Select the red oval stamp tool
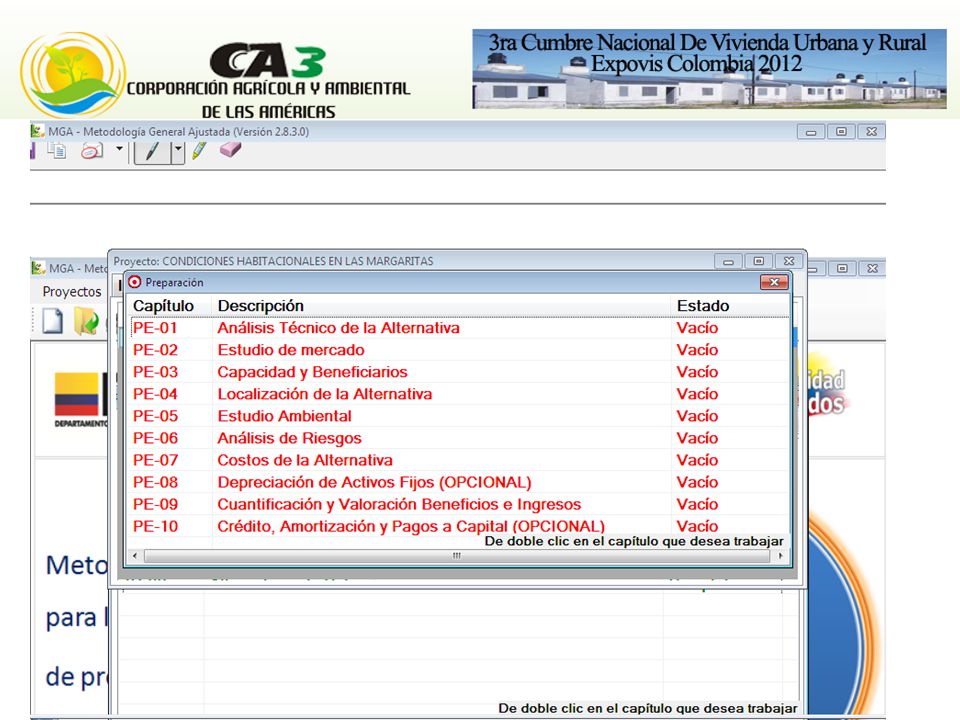This screenshot has height=720, width=960. [92, 151]
